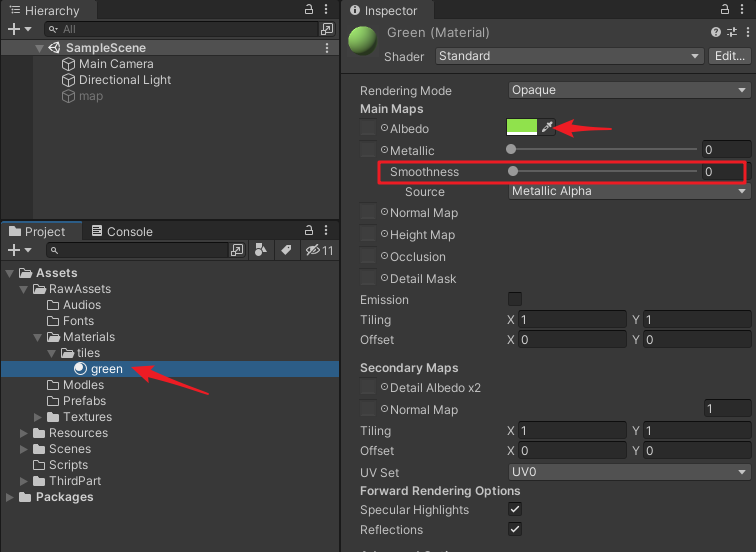Screen dimensions: 756x552
Task: Open material help question-mark icon
Action: [716, 32]
